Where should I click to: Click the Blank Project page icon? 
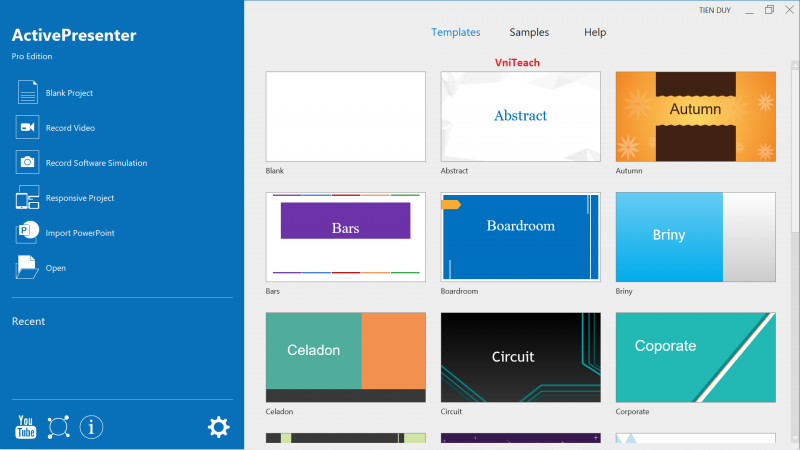click(27, 92)
